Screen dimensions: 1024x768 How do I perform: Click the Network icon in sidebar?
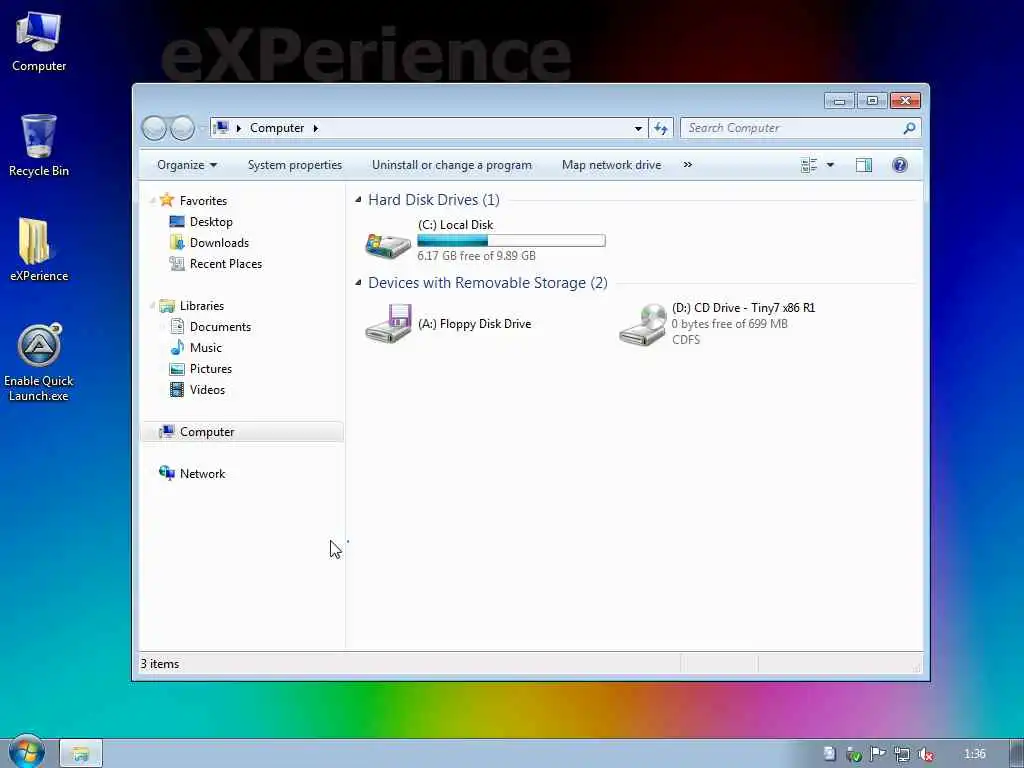click(x=167, y=473)
